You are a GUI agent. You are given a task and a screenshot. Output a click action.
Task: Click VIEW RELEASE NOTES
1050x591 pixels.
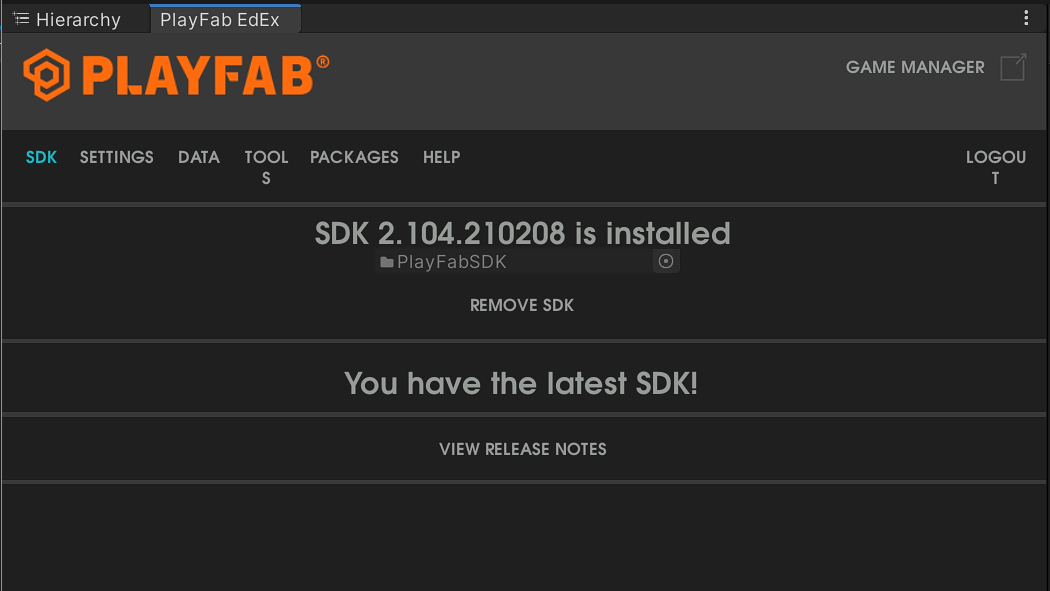[523, 449]
